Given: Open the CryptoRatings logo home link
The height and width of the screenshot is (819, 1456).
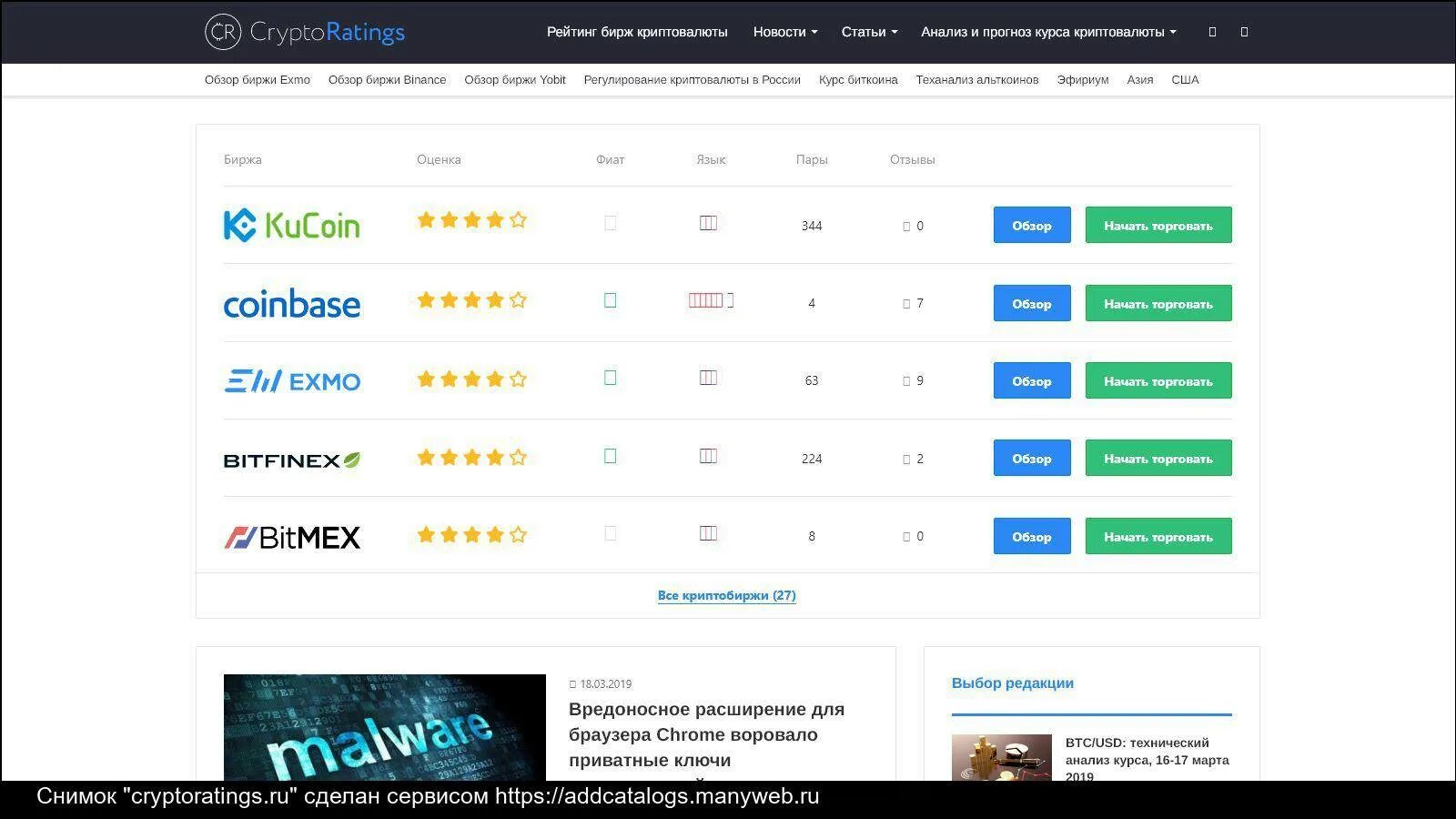Looking at the screenshot, I should (x=305, y=32).
